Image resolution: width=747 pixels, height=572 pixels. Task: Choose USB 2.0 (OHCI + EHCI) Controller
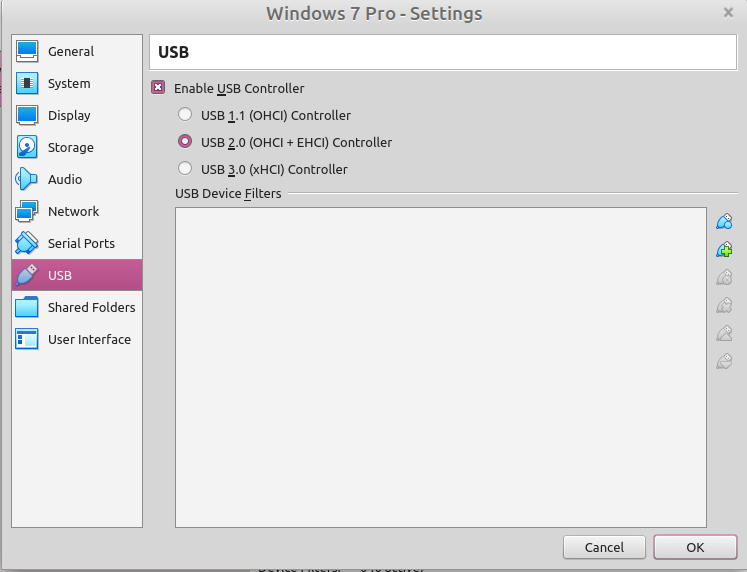[185, 142]
